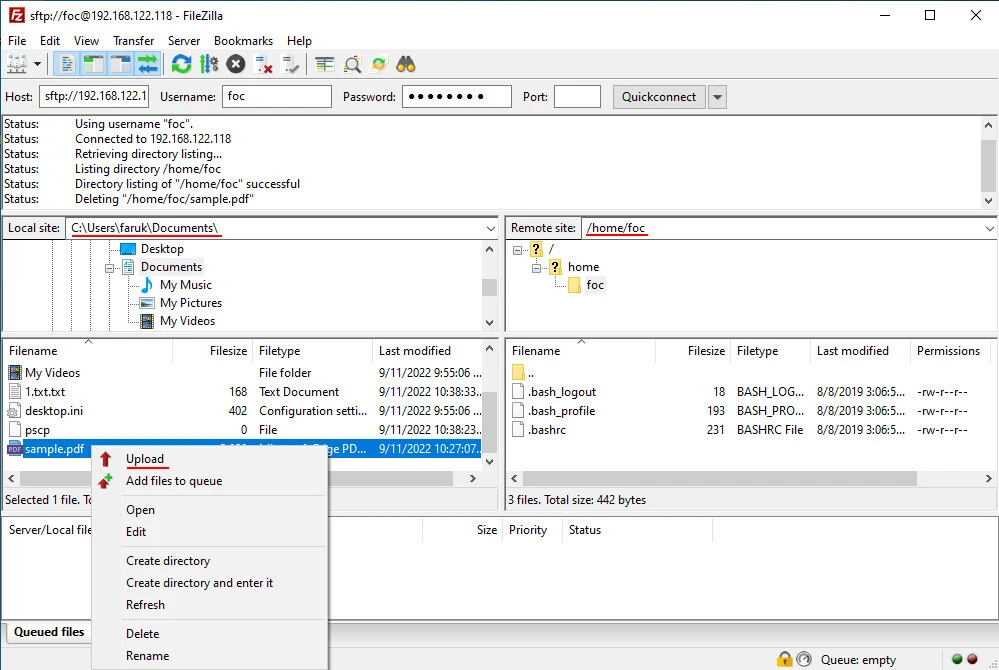Expand the Local site path dropdown
This screenshot has height=670, width=999.
click(490, 228)
